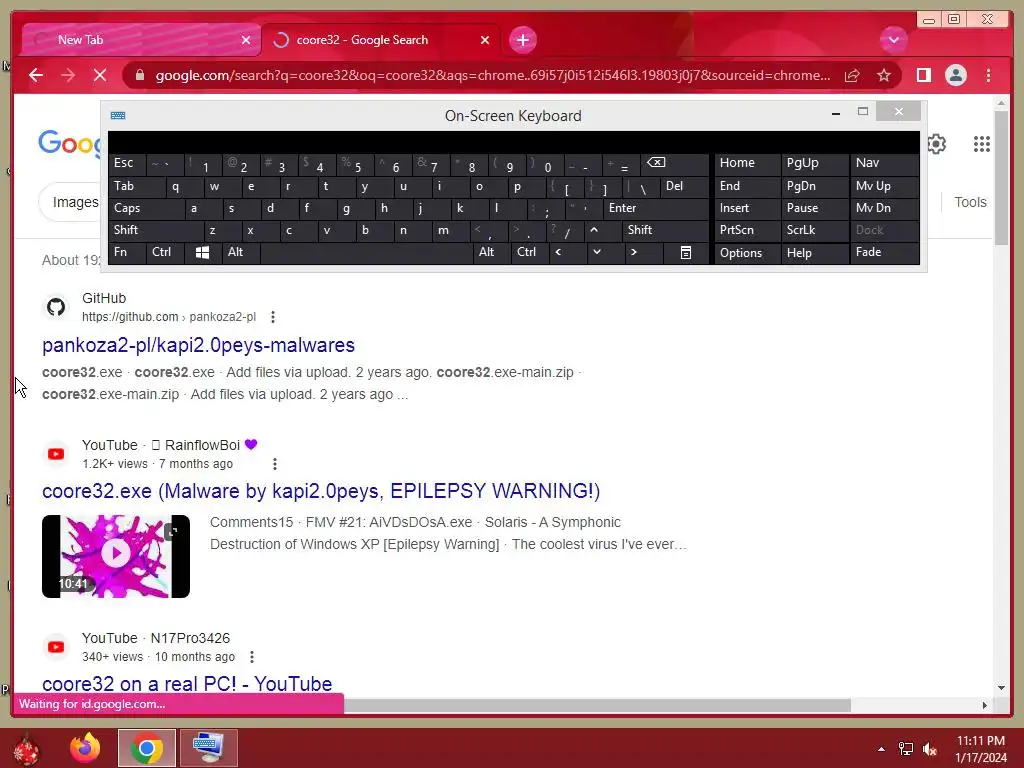Toggle the left Shift key

tap(156, 231)
